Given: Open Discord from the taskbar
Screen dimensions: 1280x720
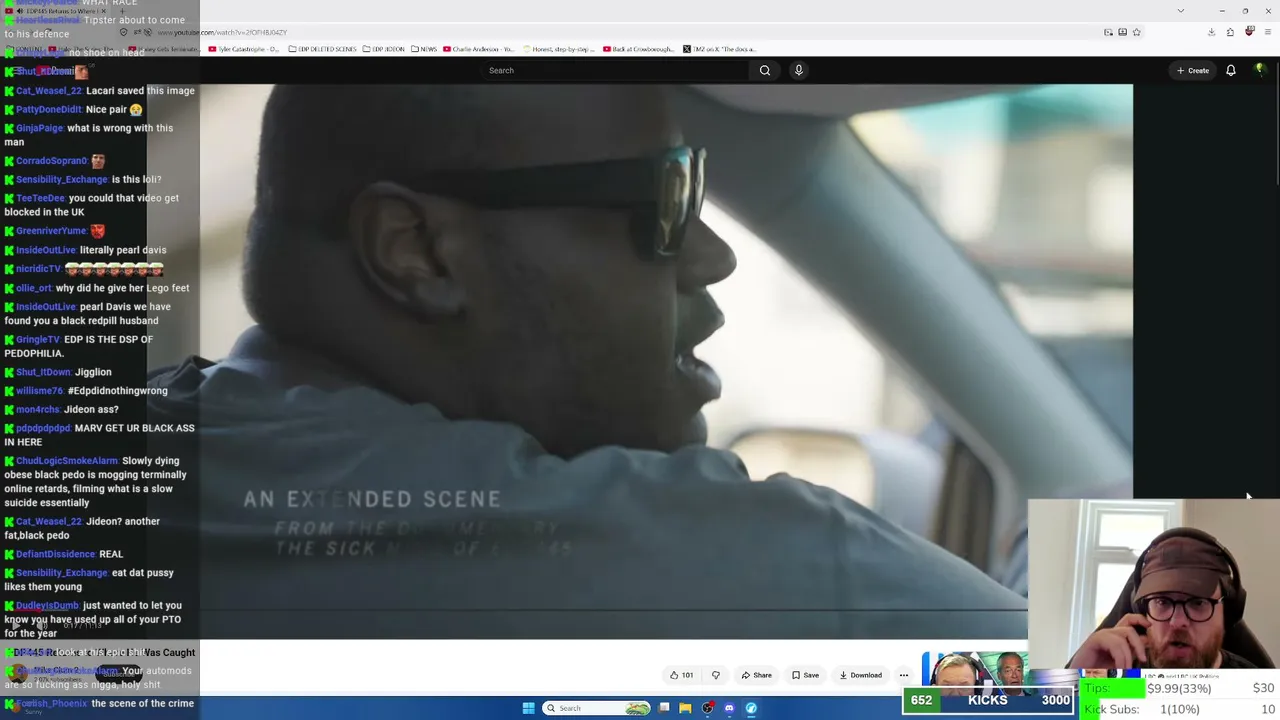Looking at the screenshot, I should (x=729, y=708).
